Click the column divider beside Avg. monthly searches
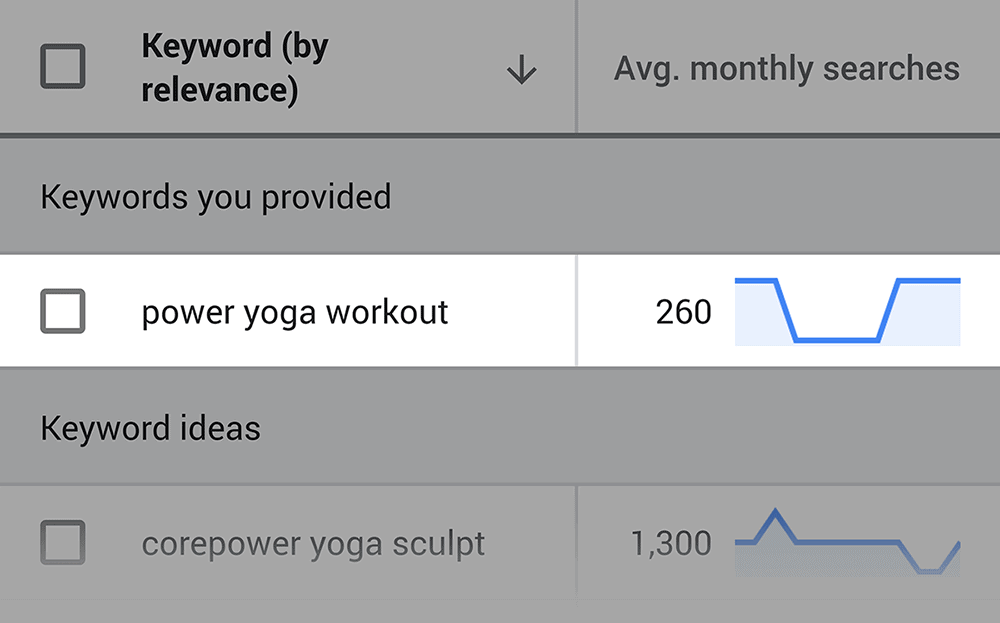 point(577,66)
